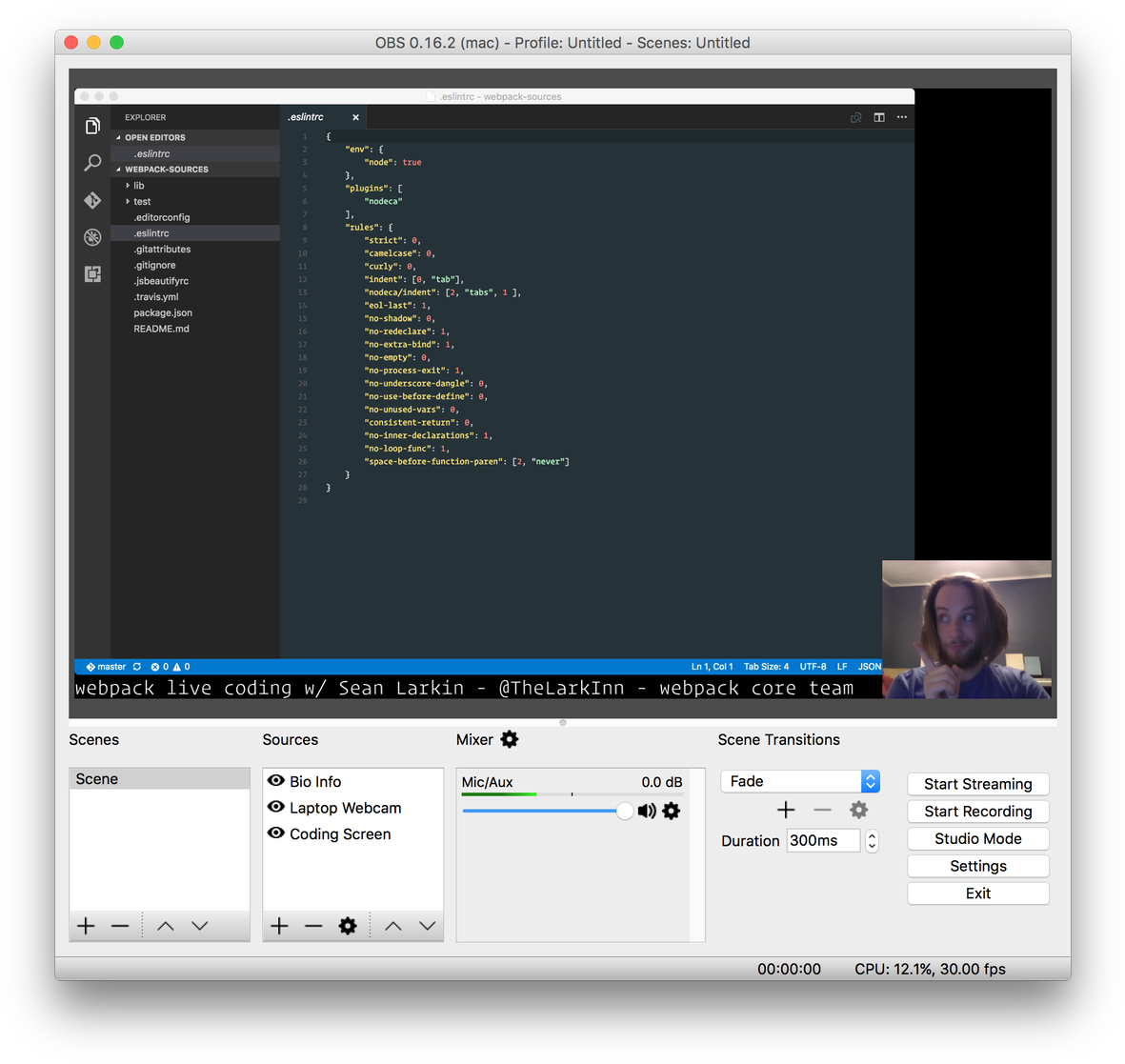Select the Coding Screen source item
Viewport: 1125px width, 1064px height.
[340, 834]
